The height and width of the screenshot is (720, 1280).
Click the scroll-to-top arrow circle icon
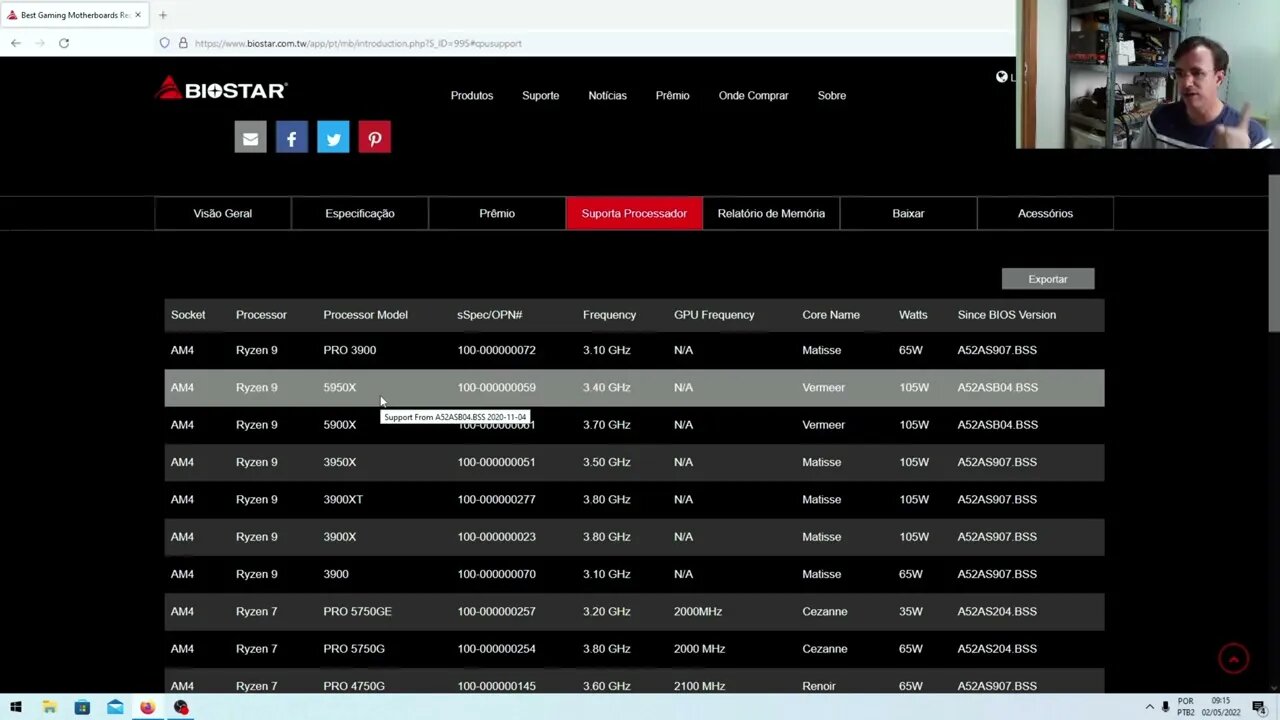point(1234,658)
